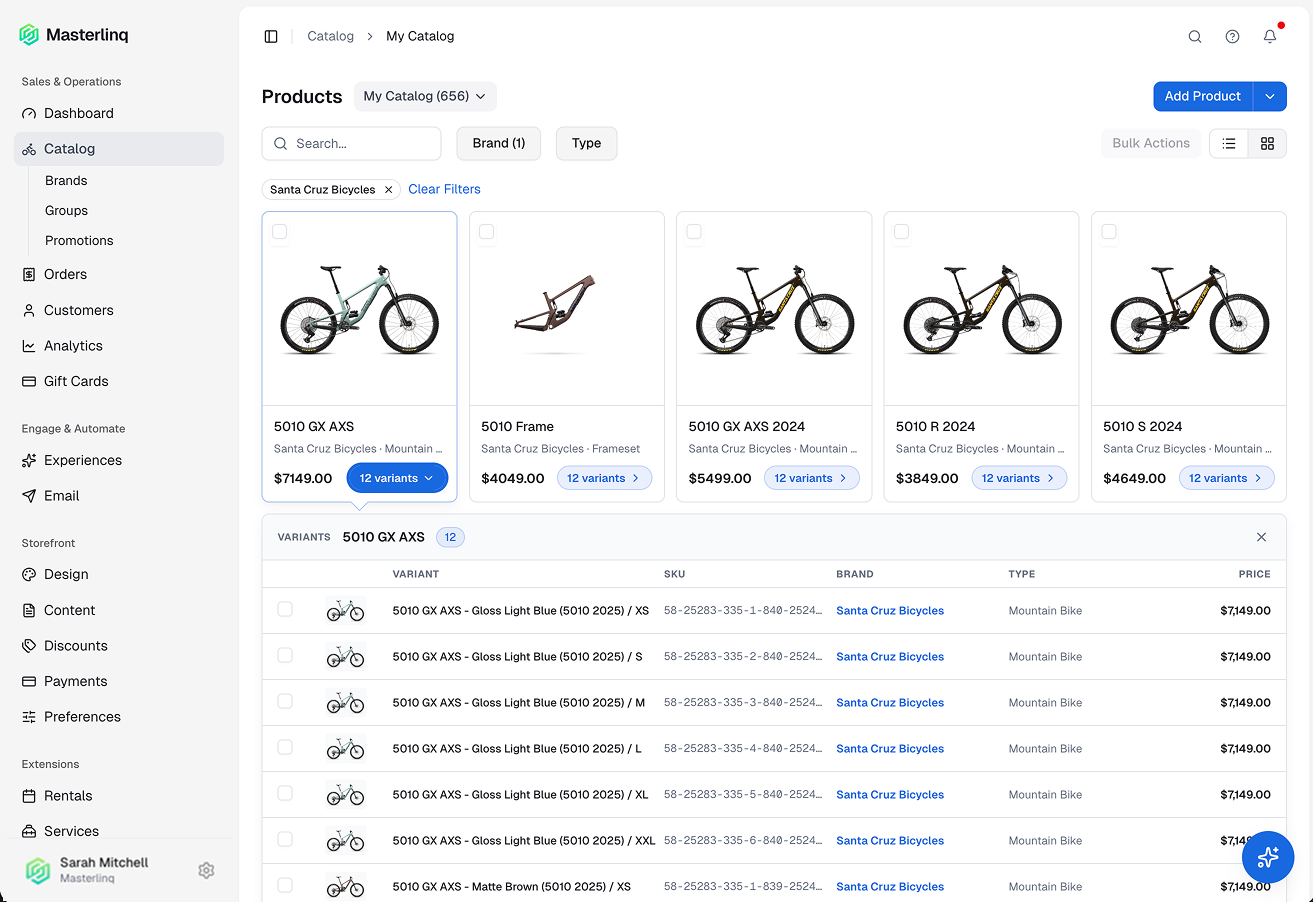Viewport: 1313px width, 902px height.
Task: Click the Gift Cards icon
Action: point(29,381)
